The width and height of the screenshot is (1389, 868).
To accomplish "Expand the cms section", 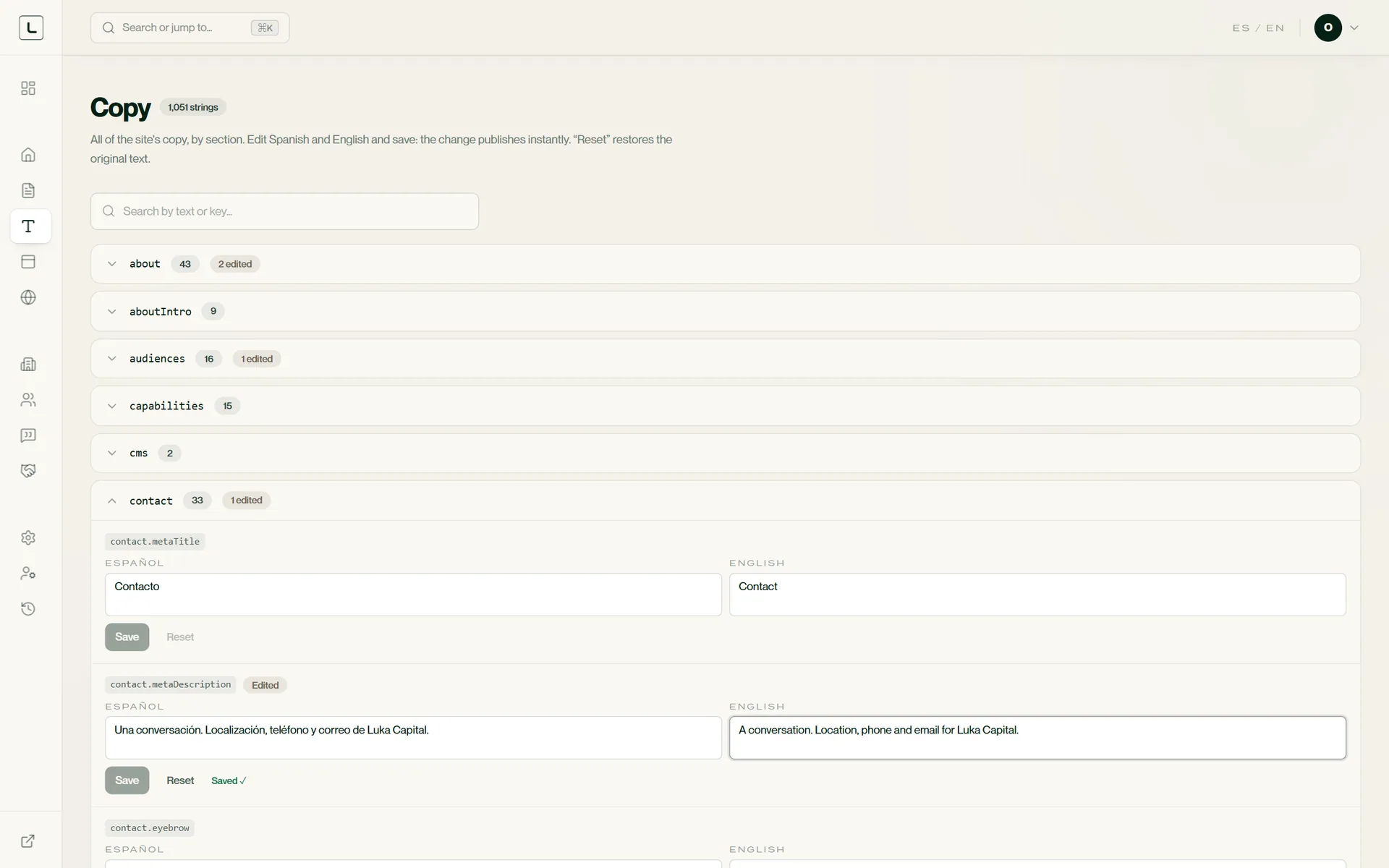I will point(725,453).
